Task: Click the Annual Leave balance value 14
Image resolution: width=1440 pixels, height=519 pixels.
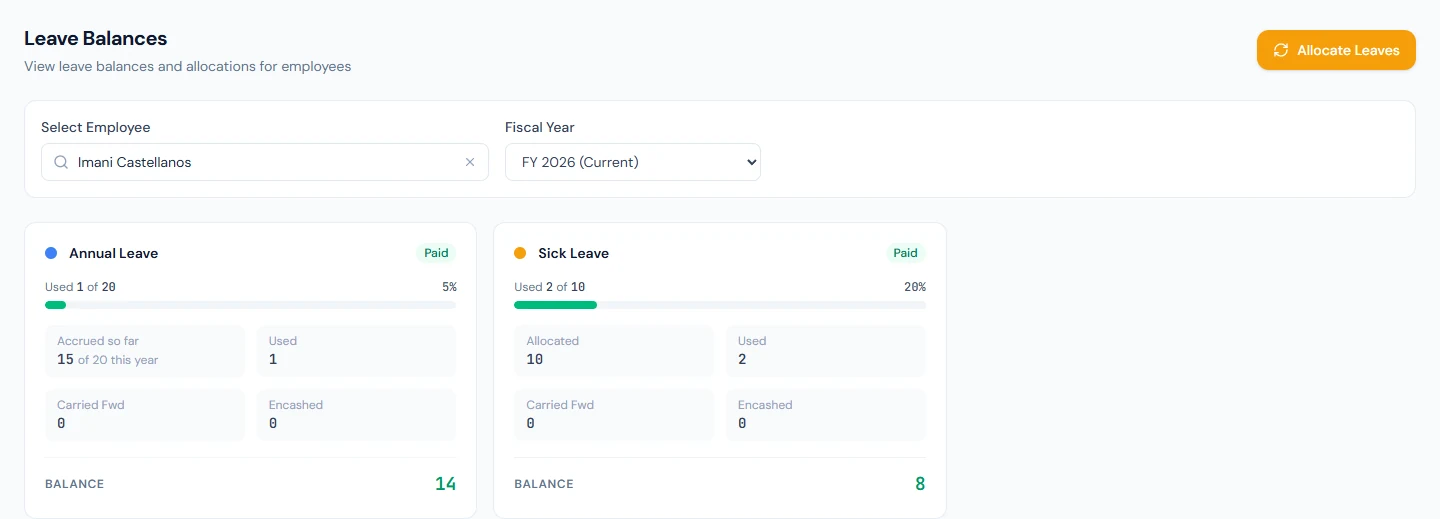Action: [446, 484]
